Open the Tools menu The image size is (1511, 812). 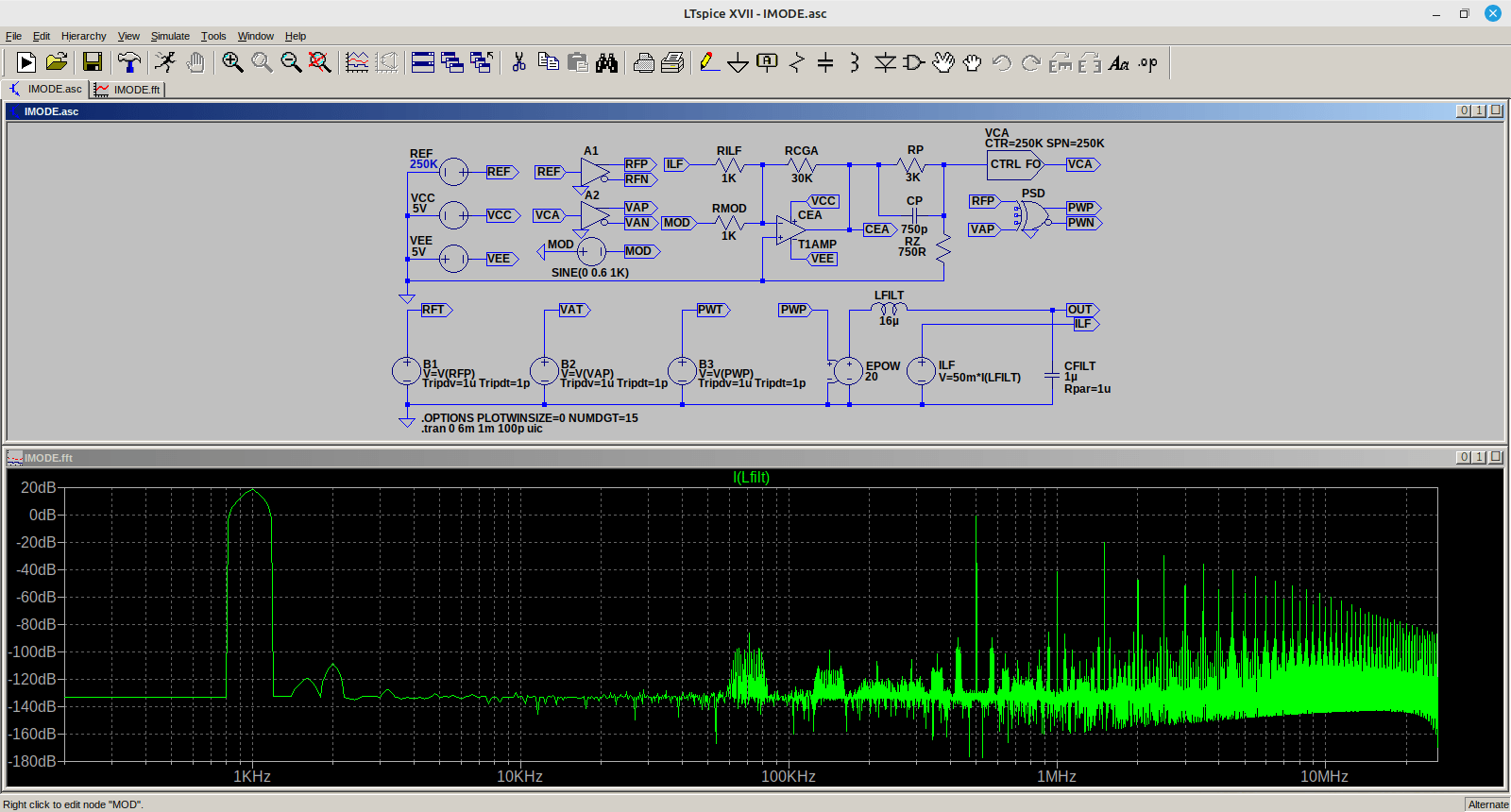point(213,36)
